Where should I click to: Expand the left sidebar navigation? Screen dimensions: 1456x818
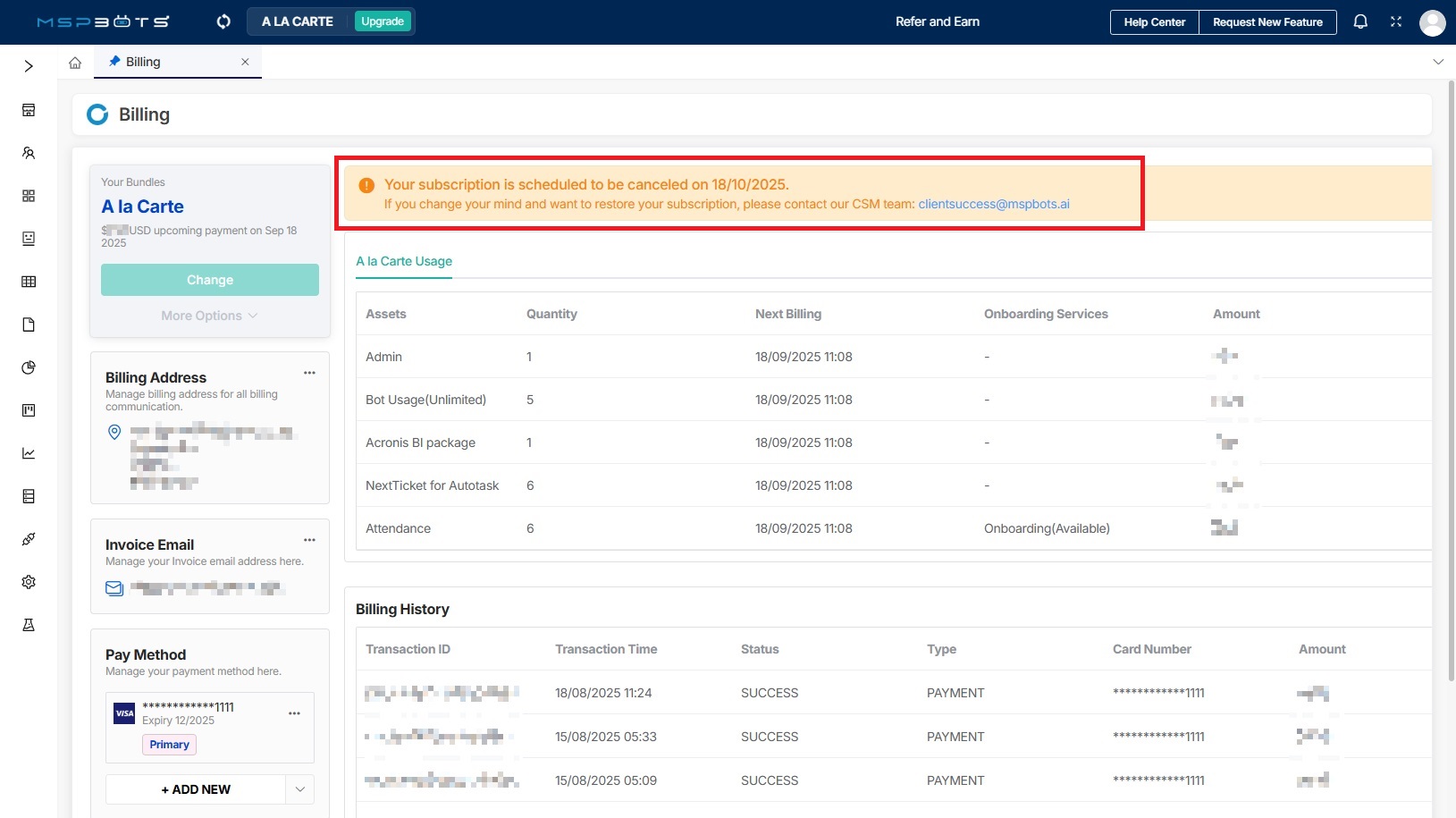coord(29,66)
